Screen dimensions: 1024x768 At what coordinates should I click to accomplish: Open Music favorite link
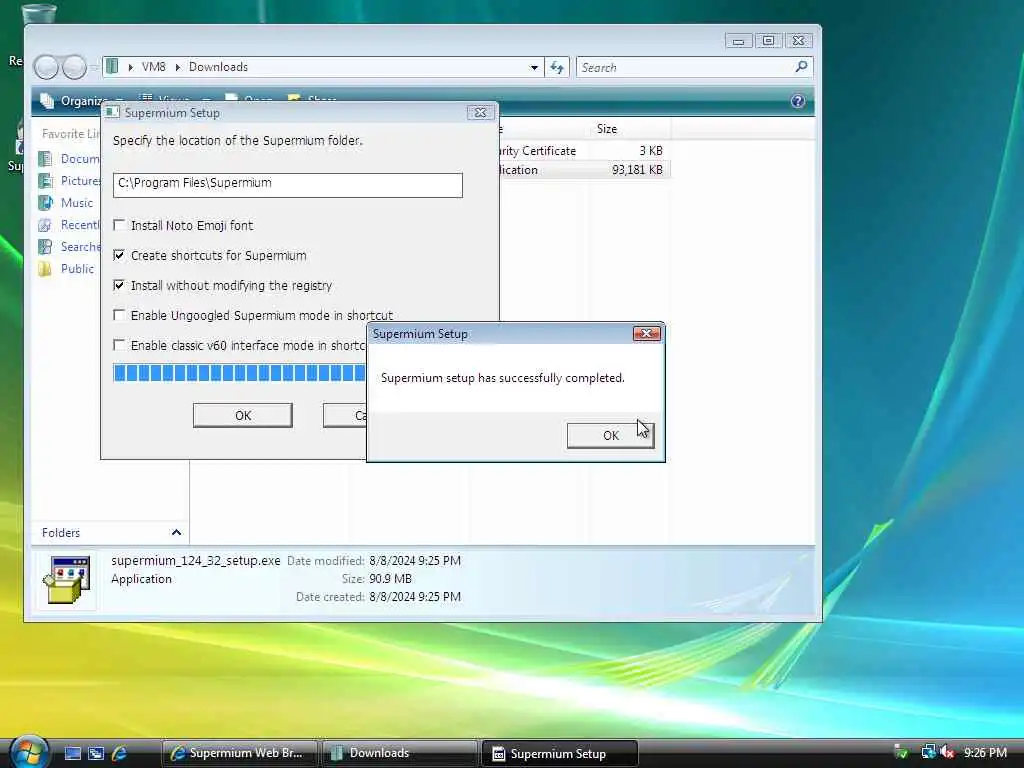pyautogui.click(x=77, y=203)
